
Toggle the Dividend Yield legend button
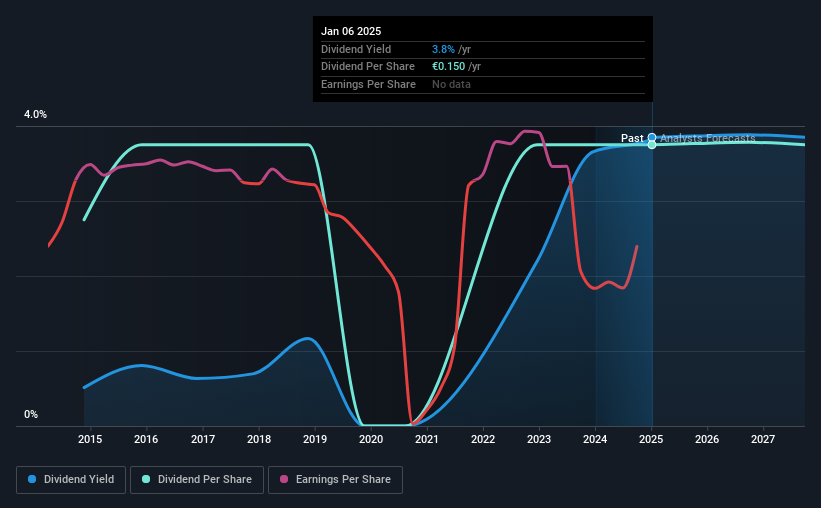coord(71,480)
